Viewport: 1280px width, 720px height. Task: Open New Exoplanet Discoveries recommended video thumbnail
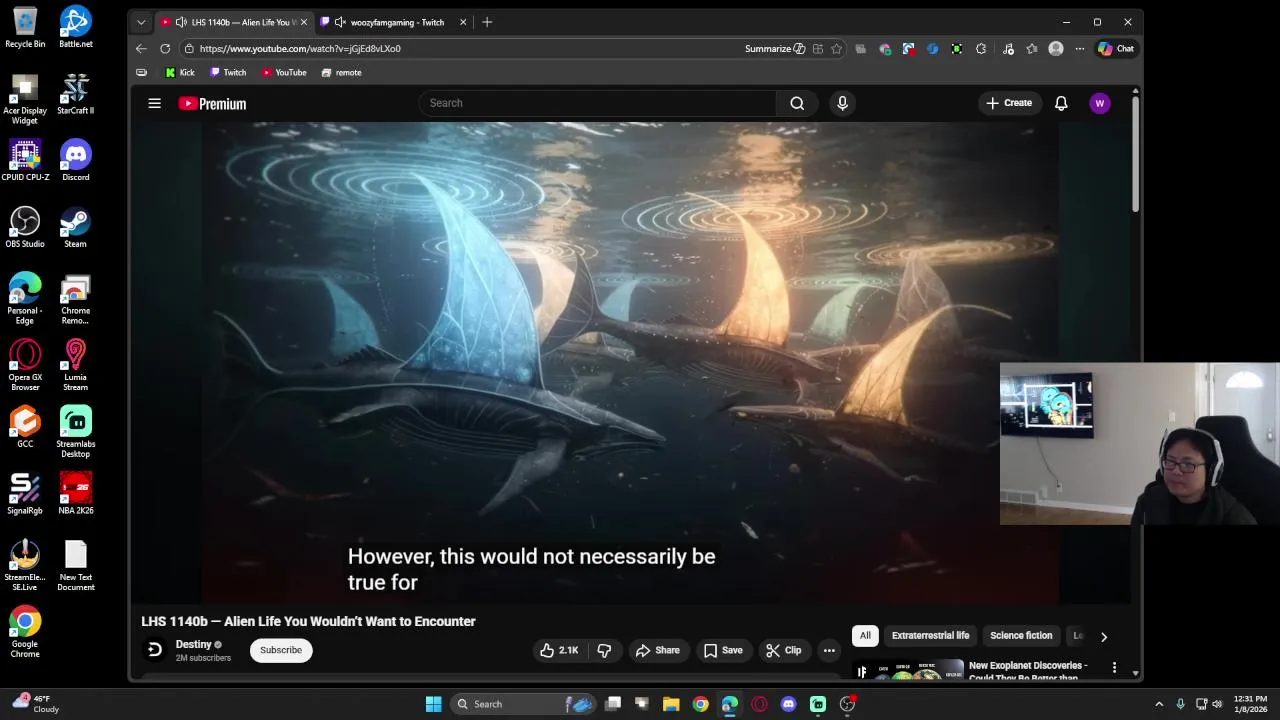(909, 670)
